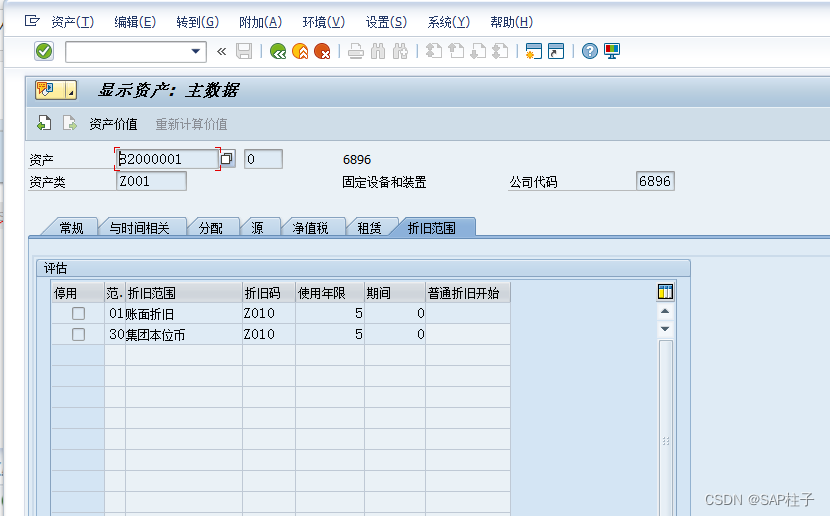Switch to the 与时间相关 tab

(140, 228)
